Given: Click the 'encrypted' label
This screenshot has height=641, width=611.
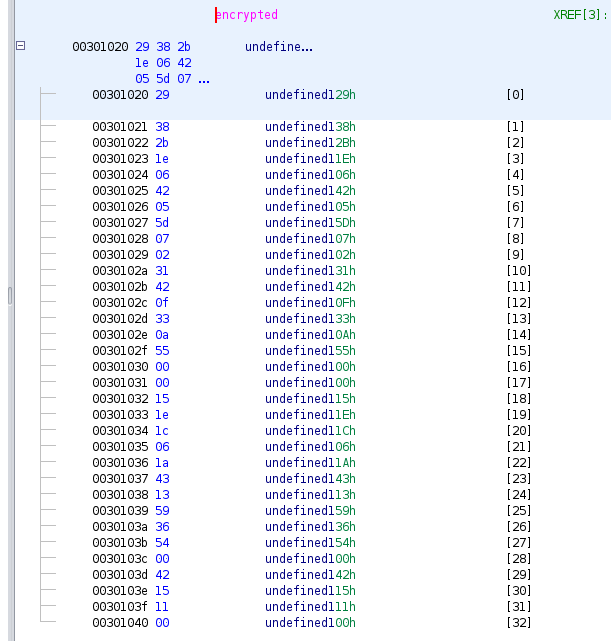Looking at the screenshot, I should (x=248, y=15).
